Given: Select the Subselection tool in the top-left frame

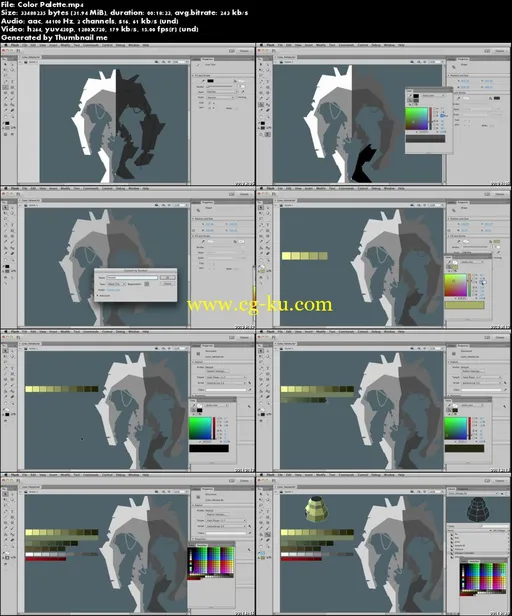Looking at the screenshot, I should pos(13,64).
